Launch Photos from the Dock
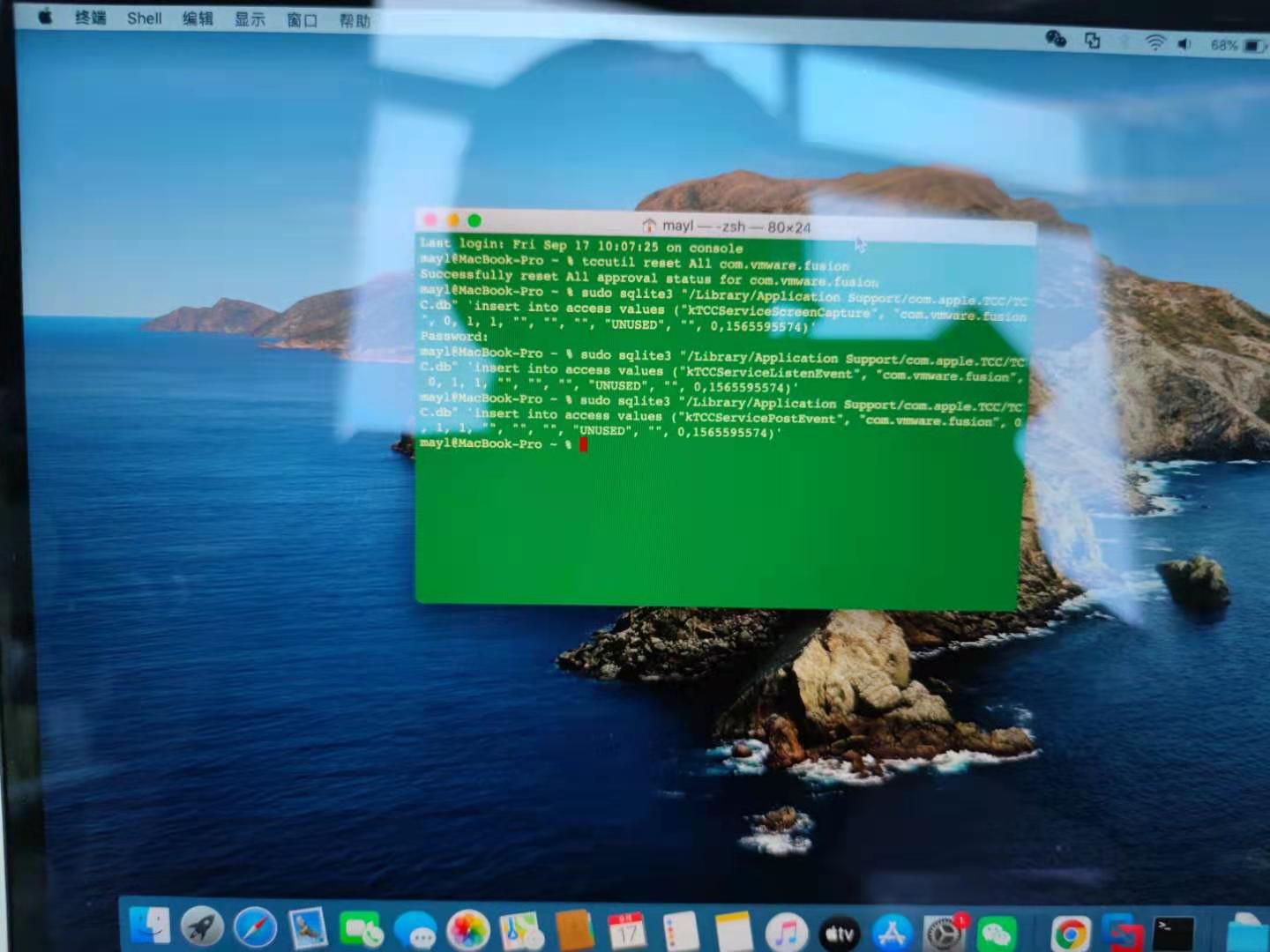The height and width of the screenshot is (952, 1270). [468, 931]
